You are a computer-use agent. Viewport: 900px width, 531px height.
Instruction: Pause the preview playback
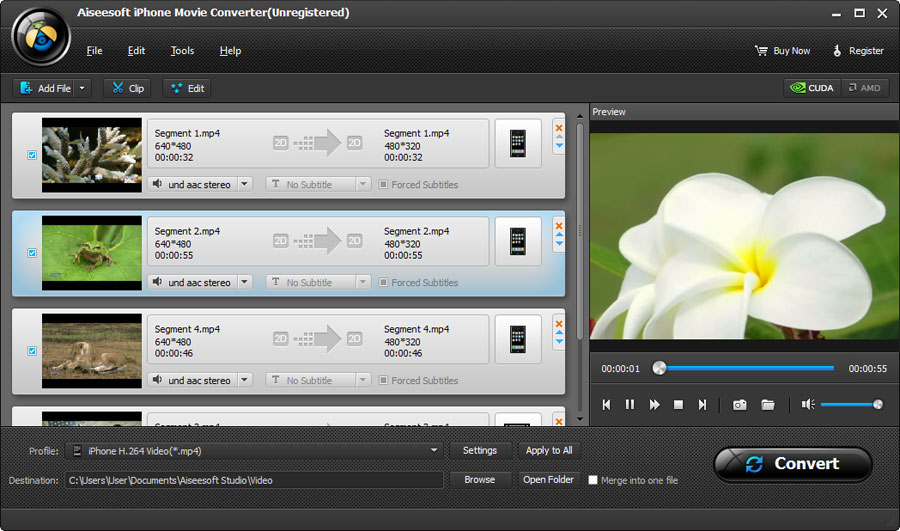[630, 405]
